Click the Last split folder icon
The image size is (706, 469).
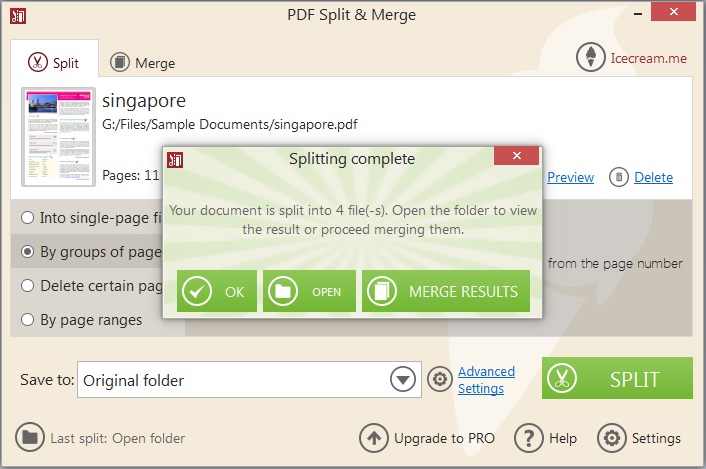pyautogui.click(x=30, y=437)
